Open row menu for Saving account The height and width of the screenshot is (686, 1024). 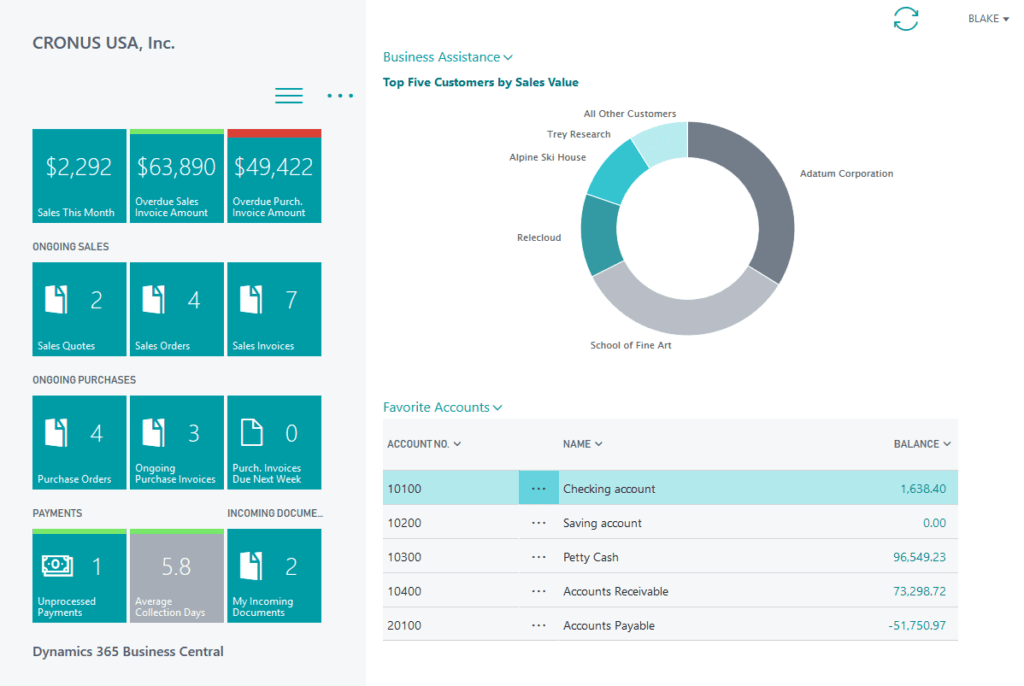pyautogui.click(x=539, y=523)
